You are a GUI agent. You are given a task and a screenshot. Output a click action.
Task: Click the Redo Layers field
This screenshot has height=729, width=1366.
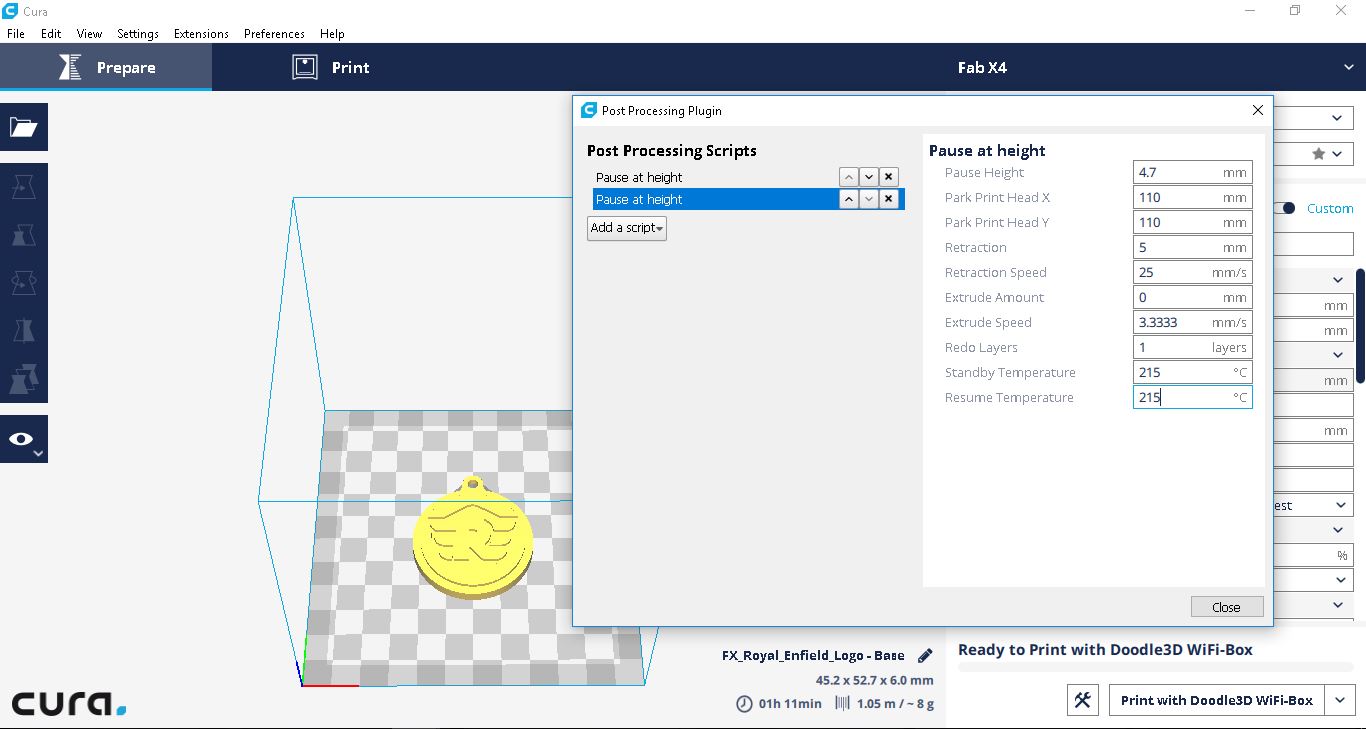tap(1192, 347)
